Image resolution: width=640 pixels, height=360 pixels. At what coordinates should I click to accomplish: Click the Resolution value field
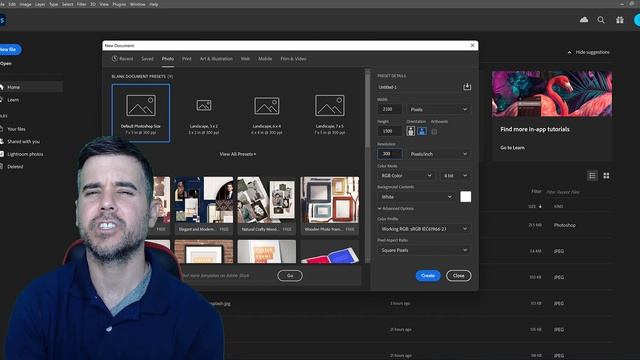(x=390, y=154)
